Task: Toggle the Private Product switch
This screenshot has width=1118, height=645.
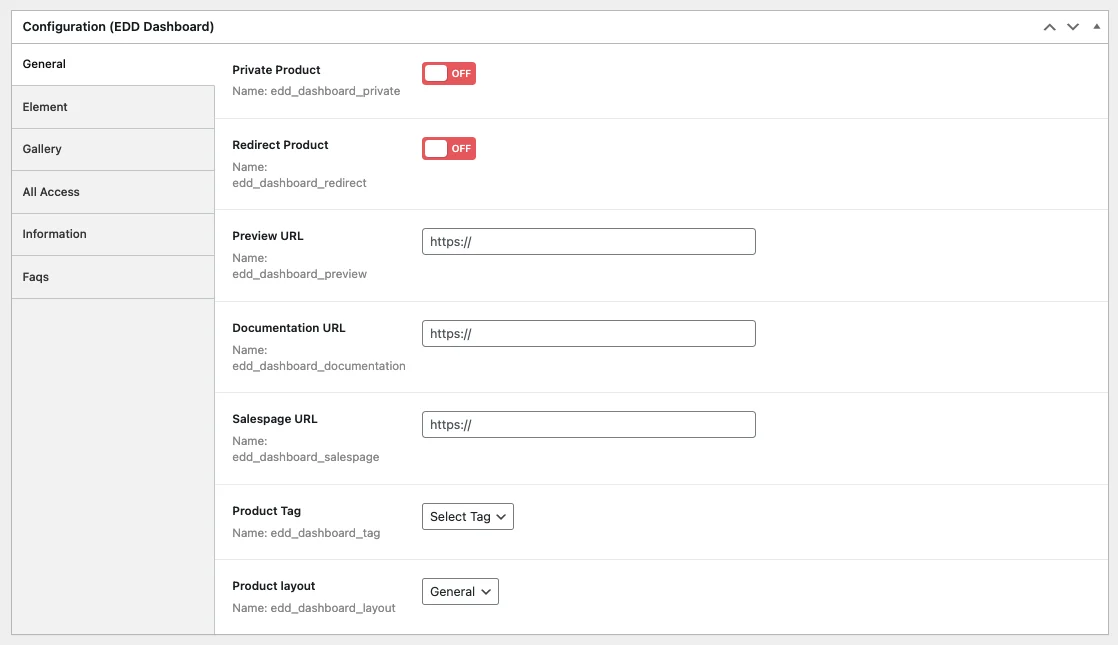Action: tap(448, 73)
